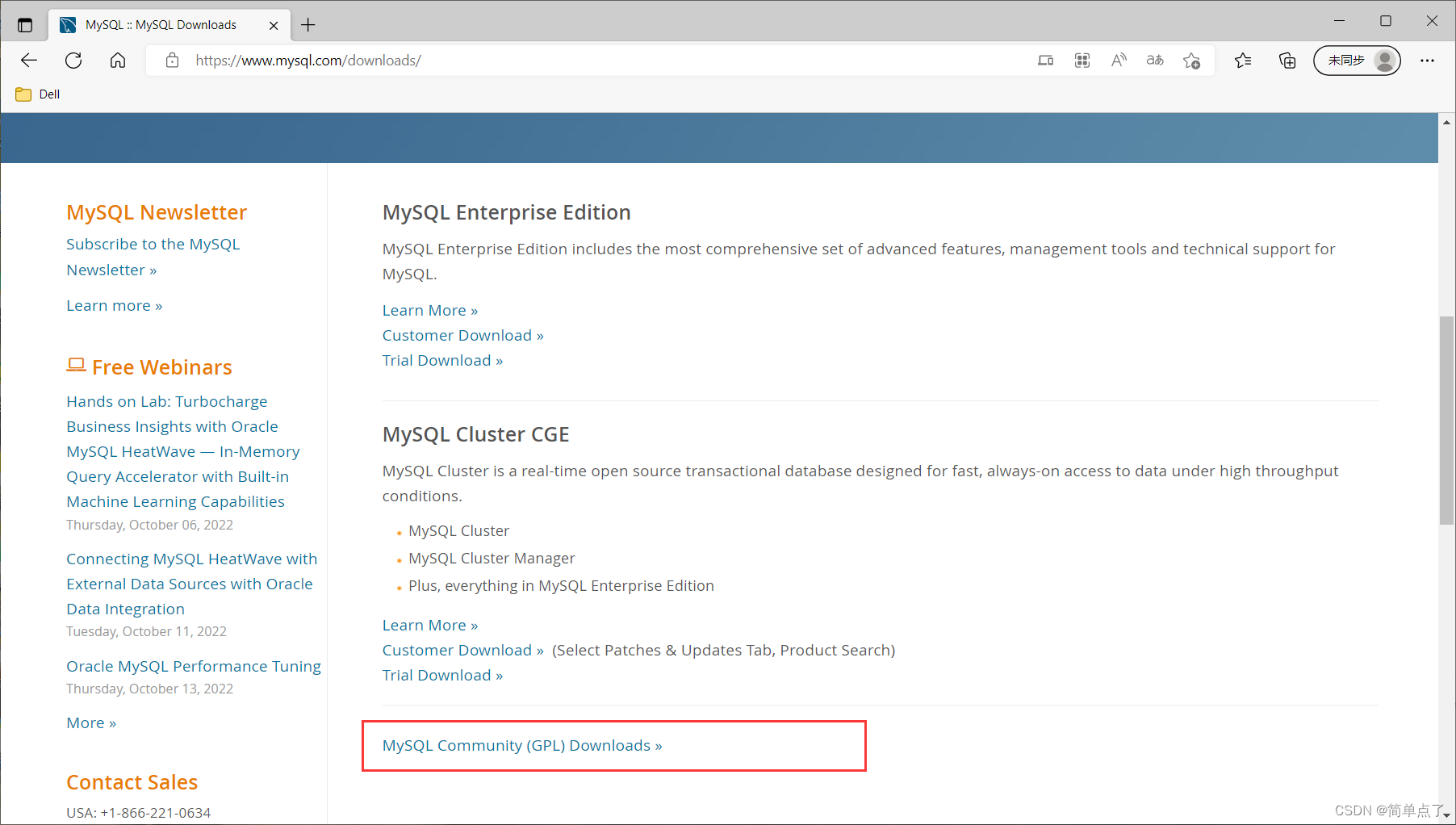Open the Contact Sales heading

point(132,782)
